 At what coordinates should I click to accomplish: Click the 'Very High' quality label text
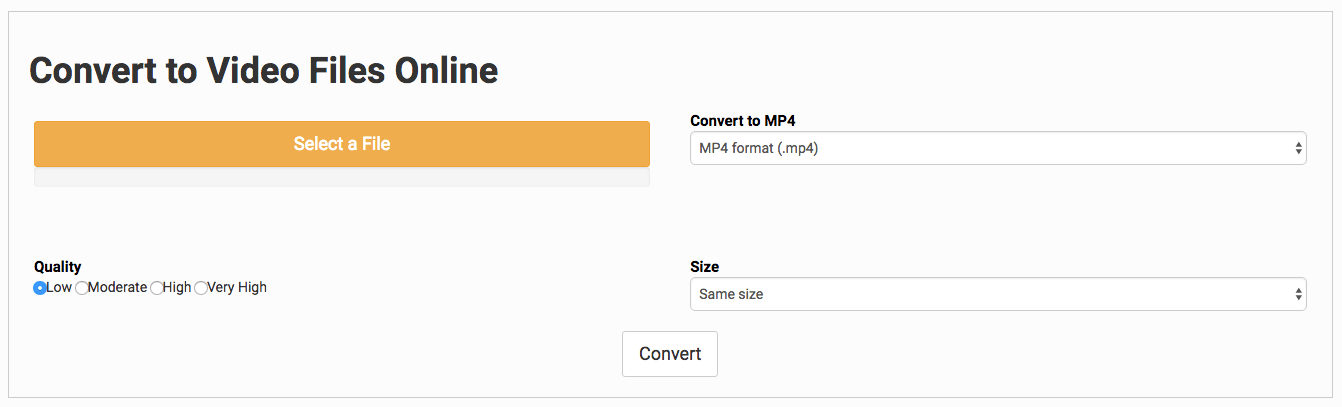[x=237, y=288]
